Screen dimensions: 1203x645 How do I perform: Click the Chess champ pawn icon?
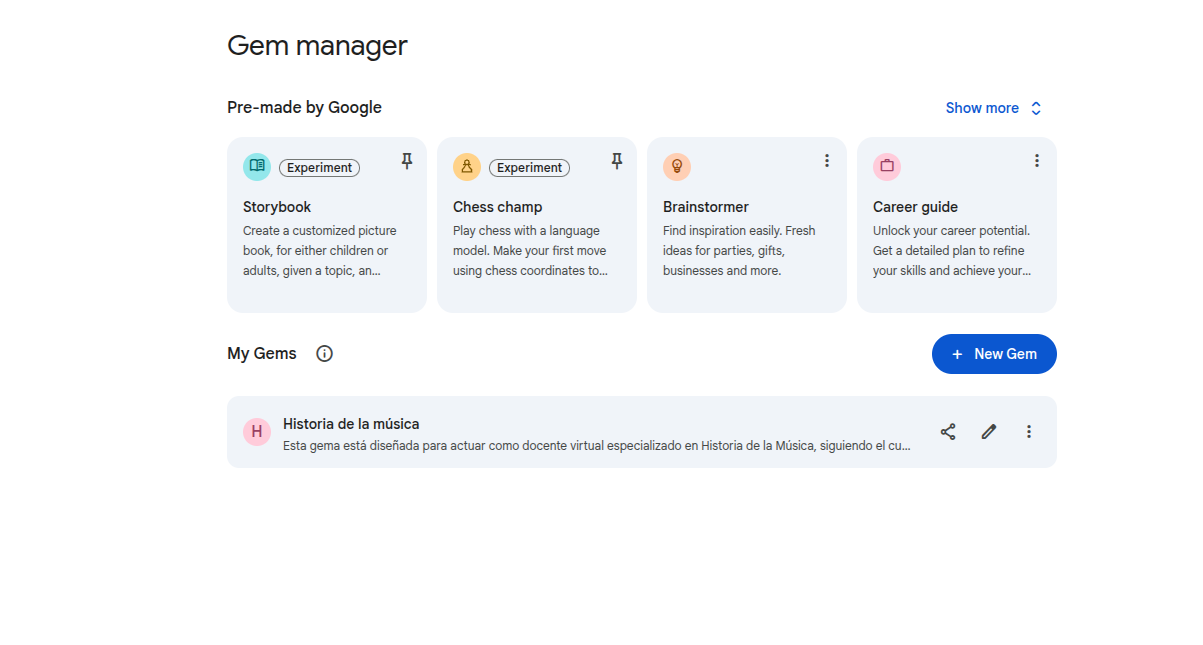pyautogui.click(x=467, y=167)
